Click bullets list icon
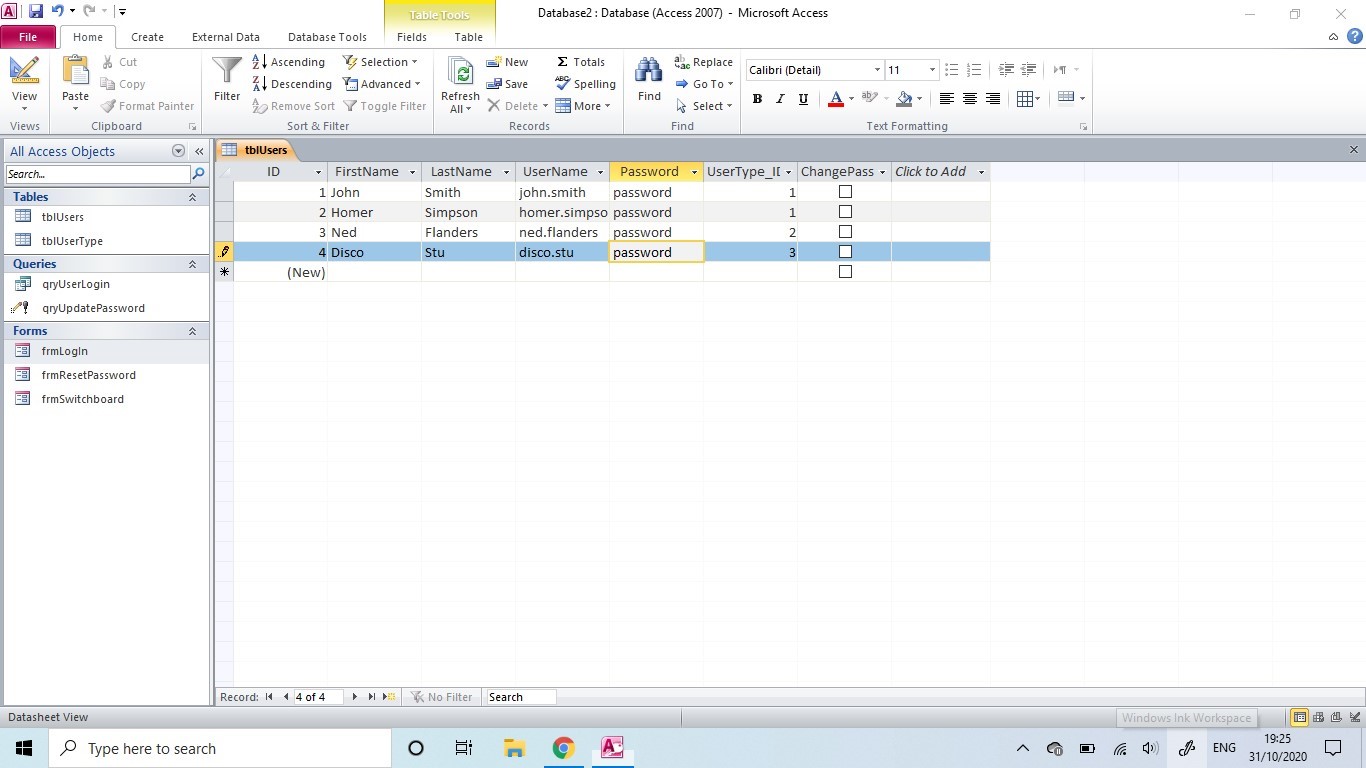The image size is (1366, 768). click(x=951, y=70)
